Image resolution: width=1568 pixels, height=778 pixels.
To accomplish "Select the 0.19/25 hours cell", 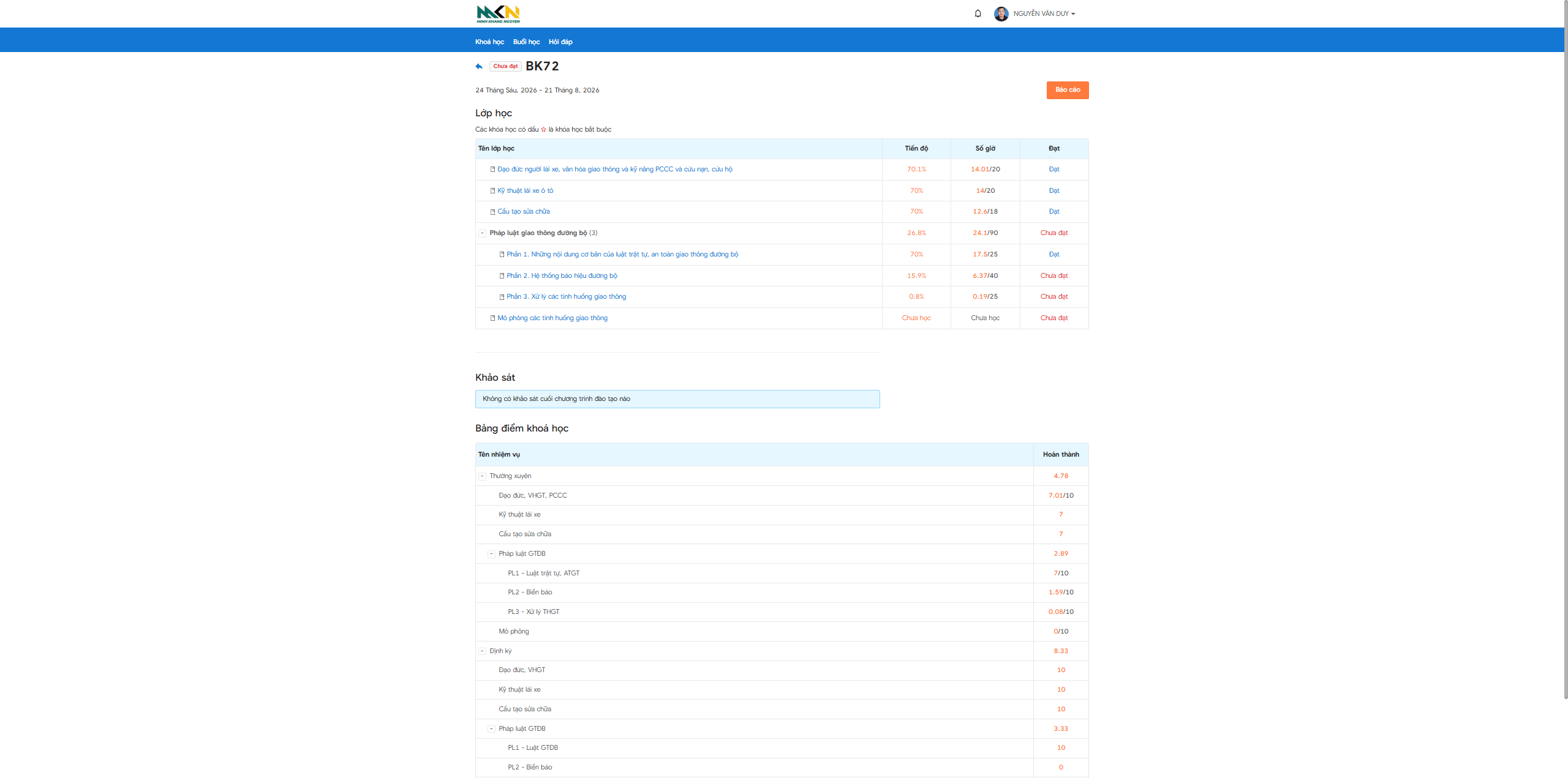I will 985,297.
